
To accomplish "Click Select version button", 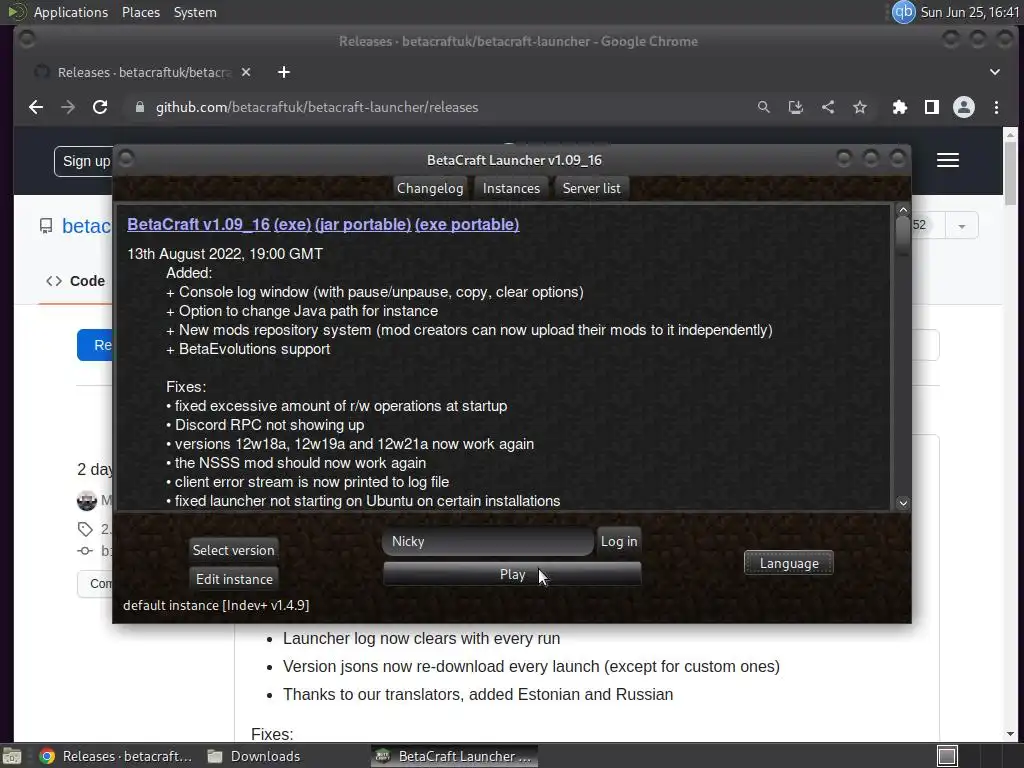I will pos(234,550).
